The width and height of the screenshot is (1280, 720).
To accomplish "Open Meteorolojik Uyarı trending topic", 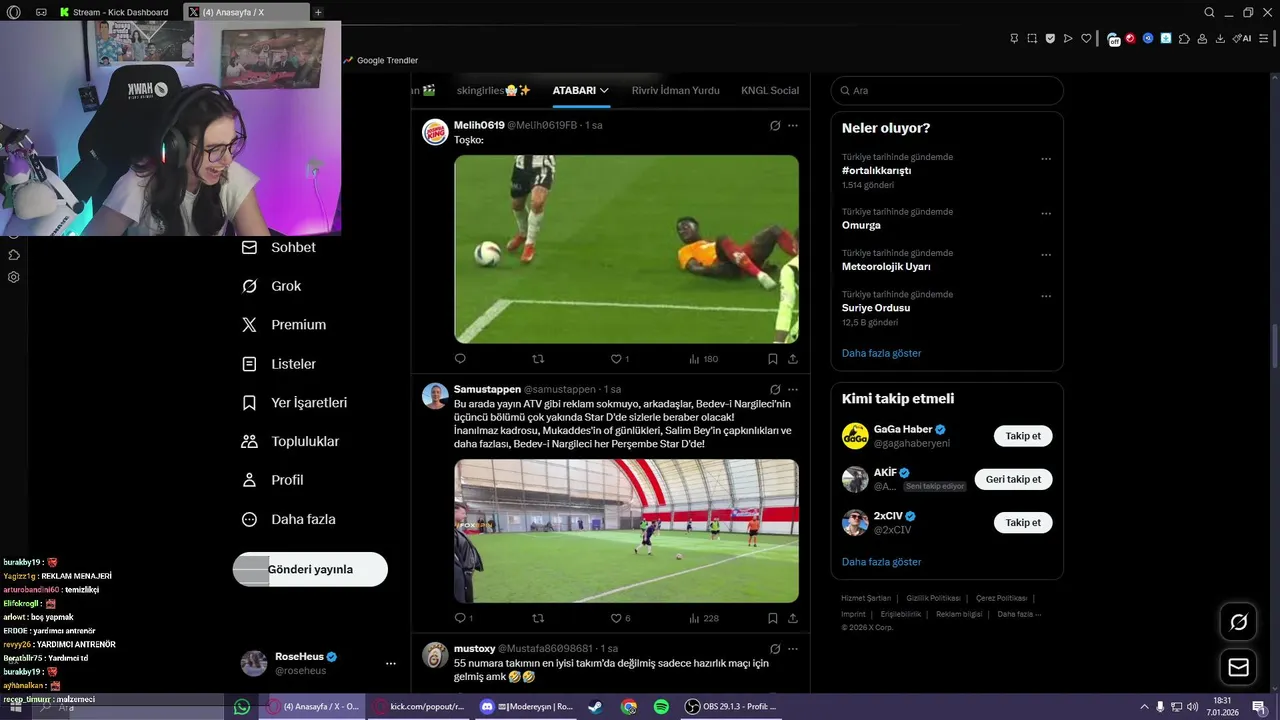I will tap(886, 267).
